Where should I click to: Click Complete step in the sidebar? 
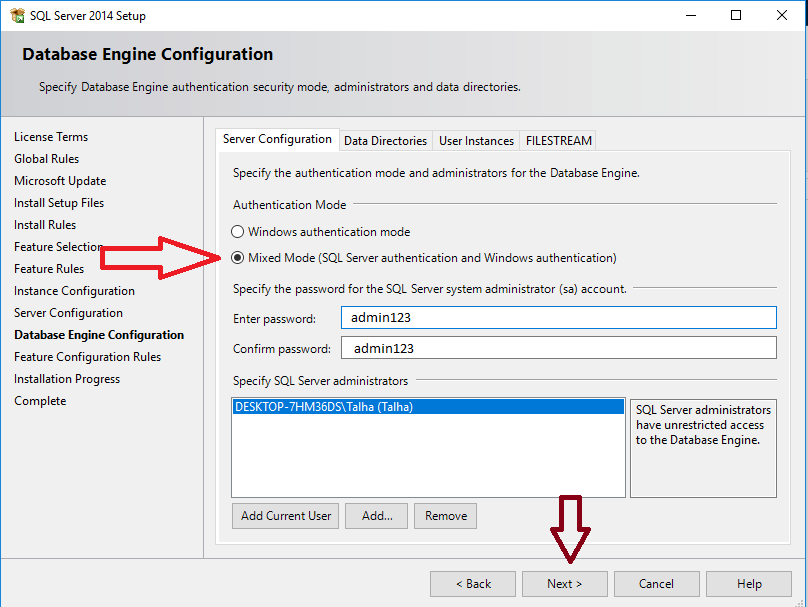[40, 401]
